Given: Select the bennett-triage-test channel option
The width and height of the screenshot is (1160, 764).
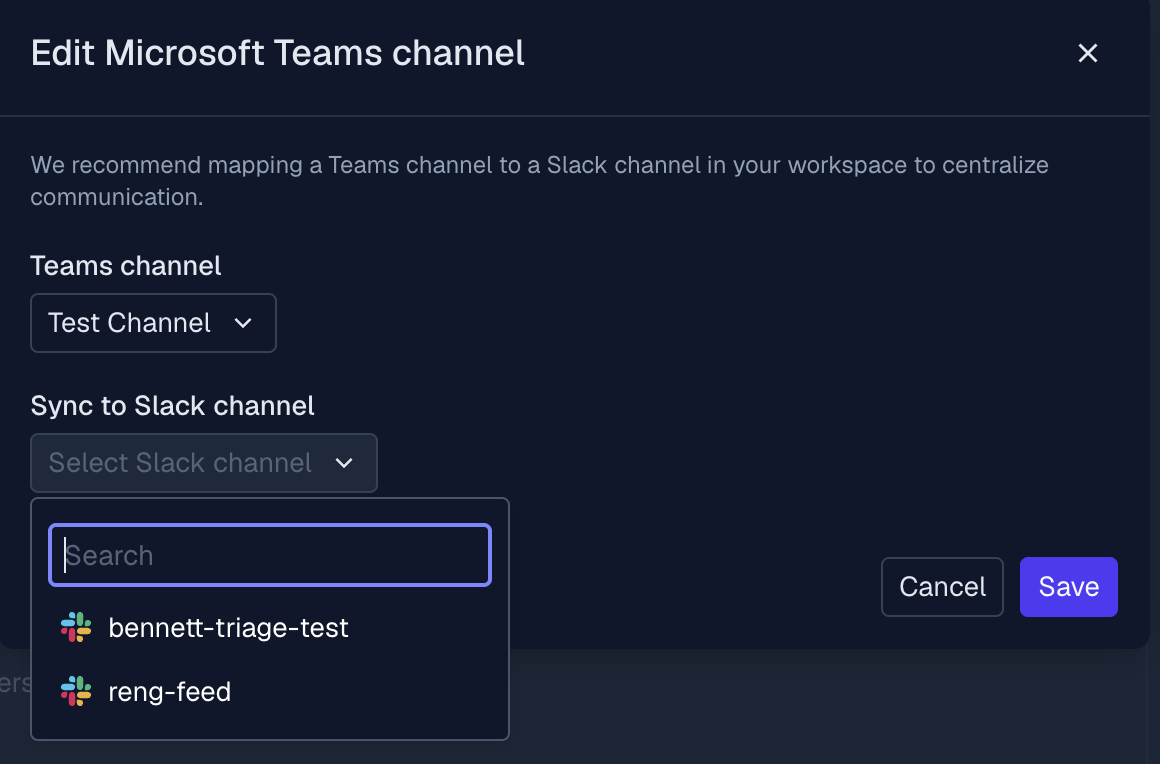Looking at the screenshot, I should [x=228, y=628].
